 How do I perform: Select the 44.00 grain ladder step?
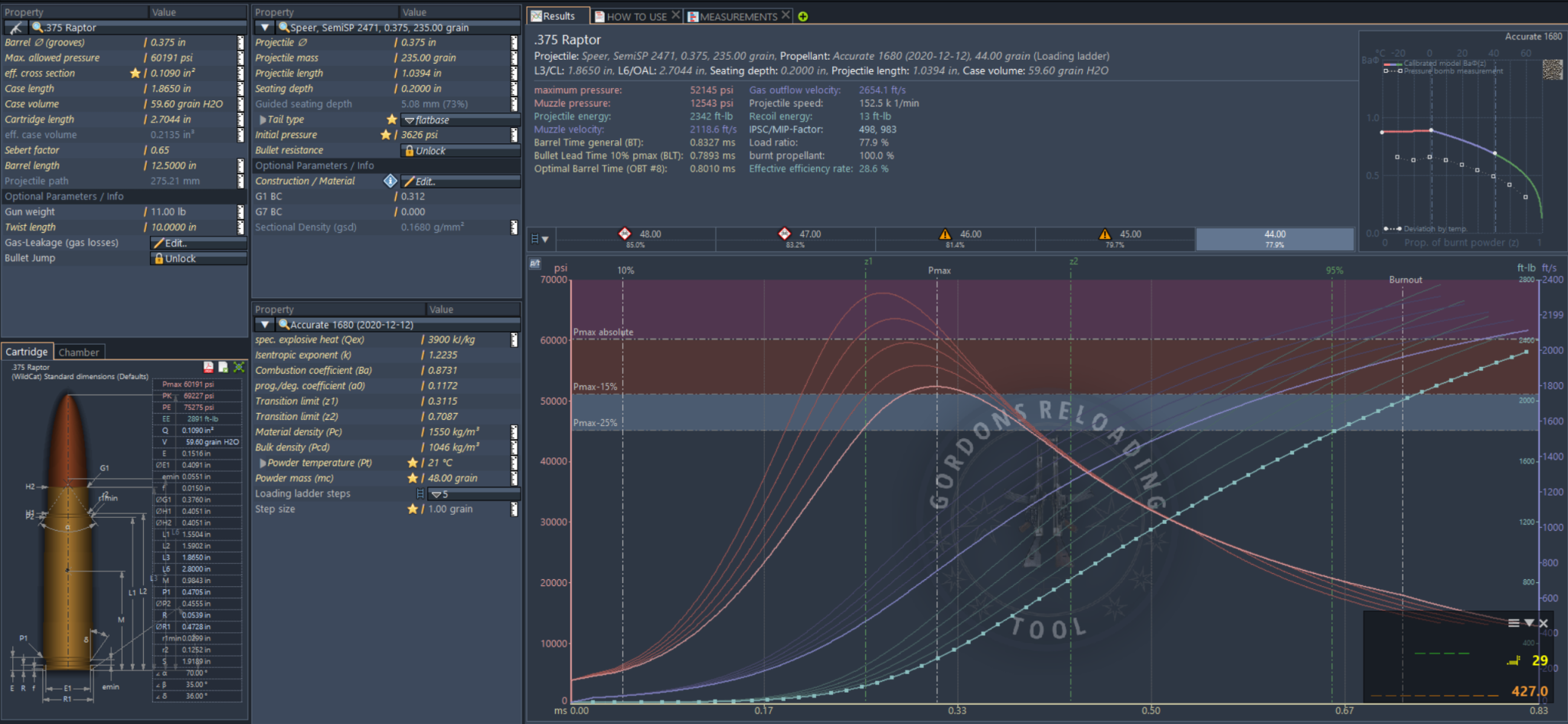click(1275, 239)
